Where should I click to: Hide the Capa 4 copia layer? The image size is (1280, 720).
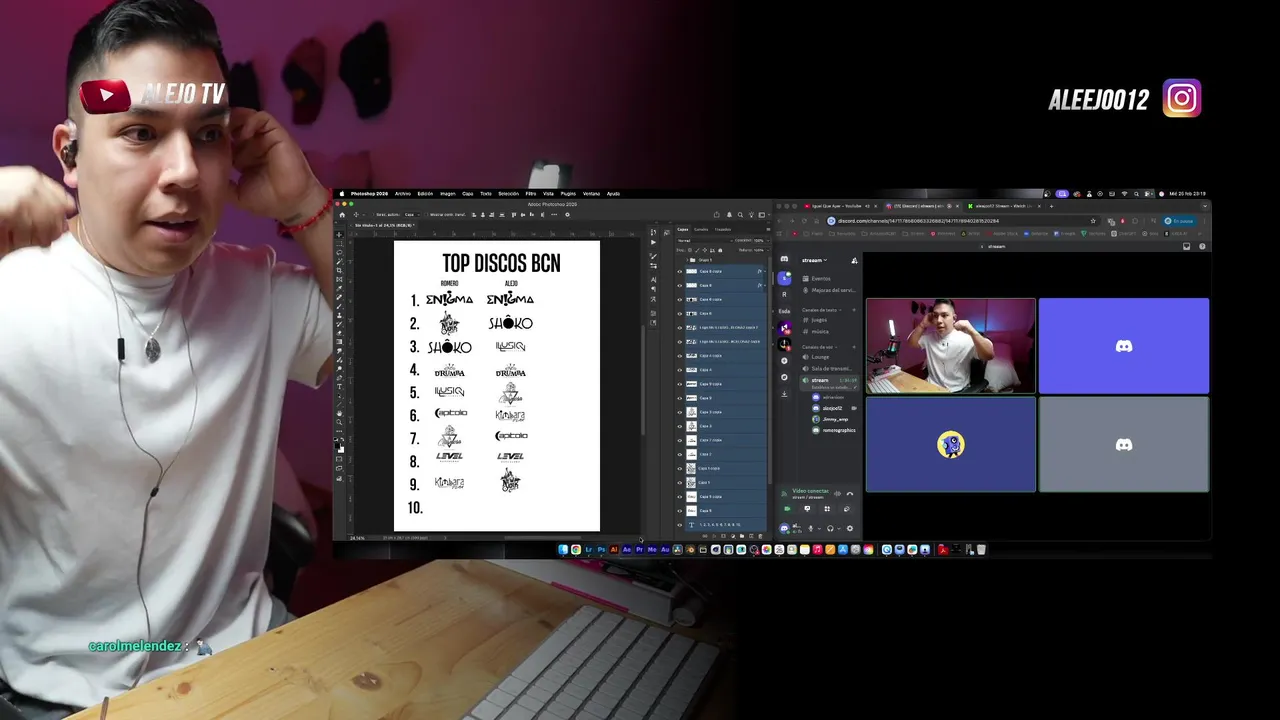(x=680, y=356)
